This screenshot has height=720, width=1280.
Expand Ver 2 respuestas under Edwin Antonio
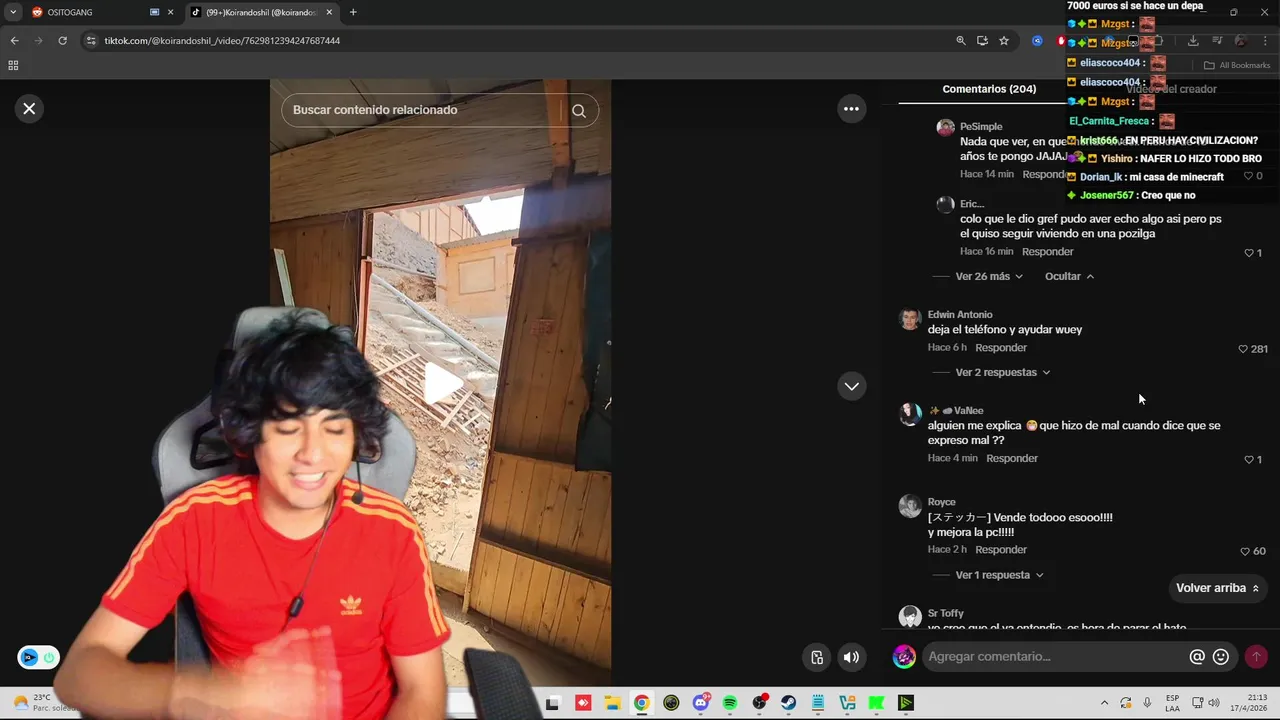tap(1002, 372)
